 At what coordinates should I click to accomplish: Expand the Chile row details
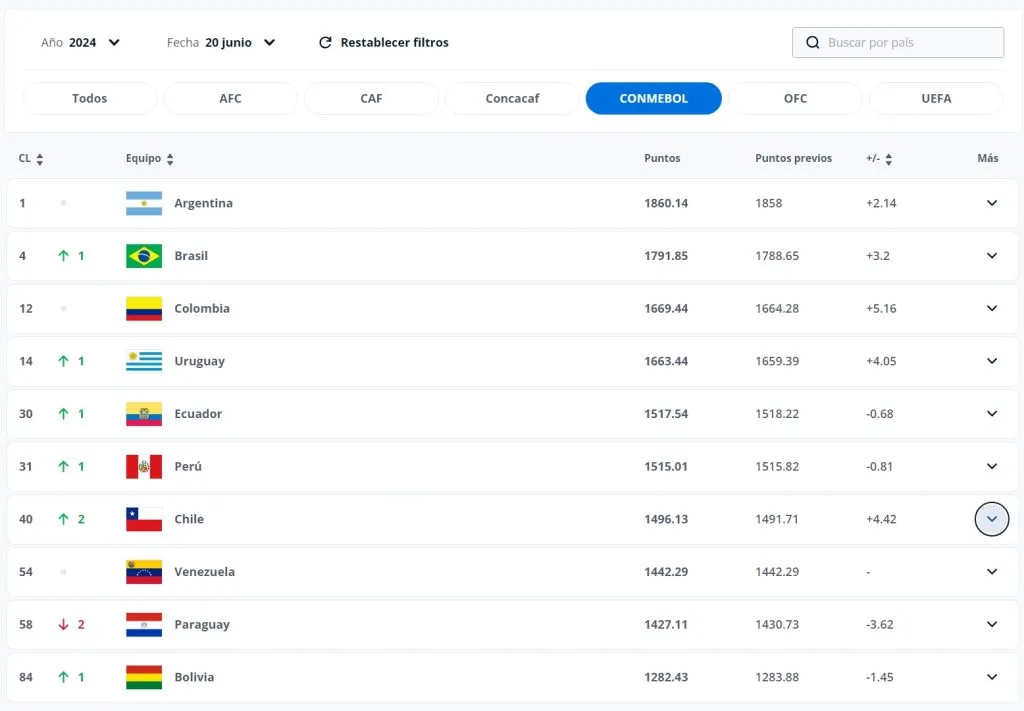(991, 519)
